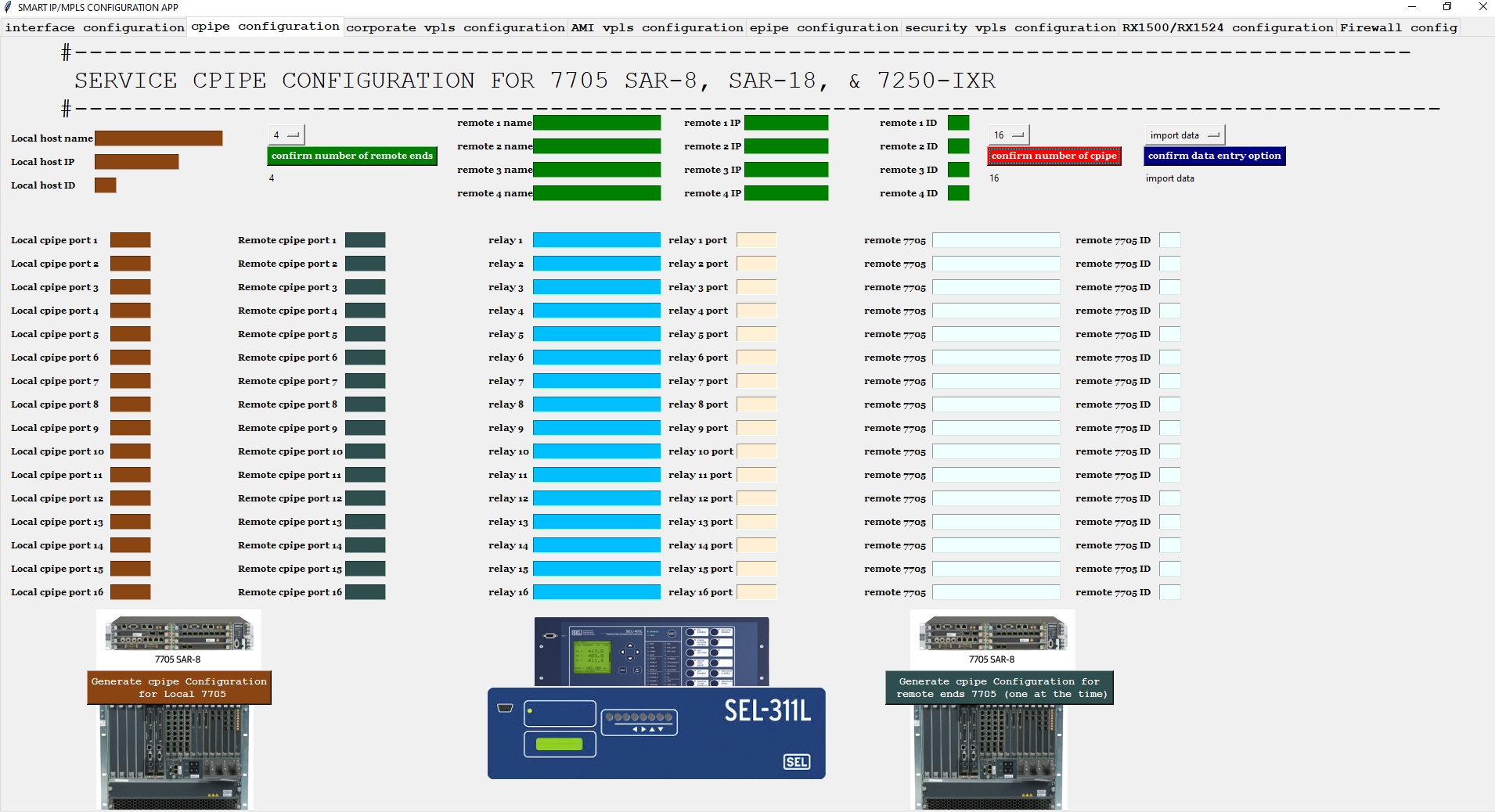Screen dimensions: 1495x812
Task: Click the red confirm number of cpipe button
Action: click(x=1054, y=156)
